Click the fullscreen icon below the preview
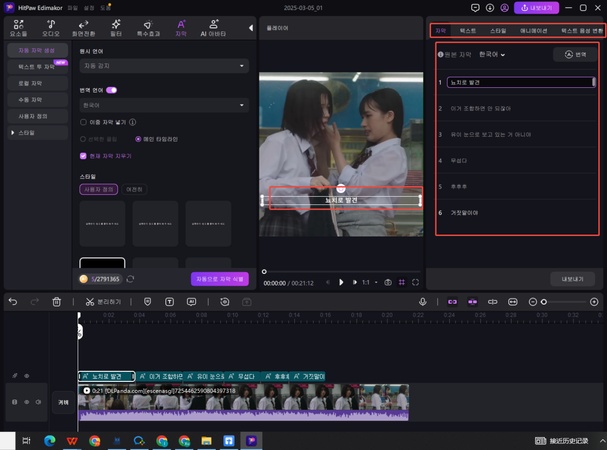This screenshot has width=607, height=450. pos(416,282)
